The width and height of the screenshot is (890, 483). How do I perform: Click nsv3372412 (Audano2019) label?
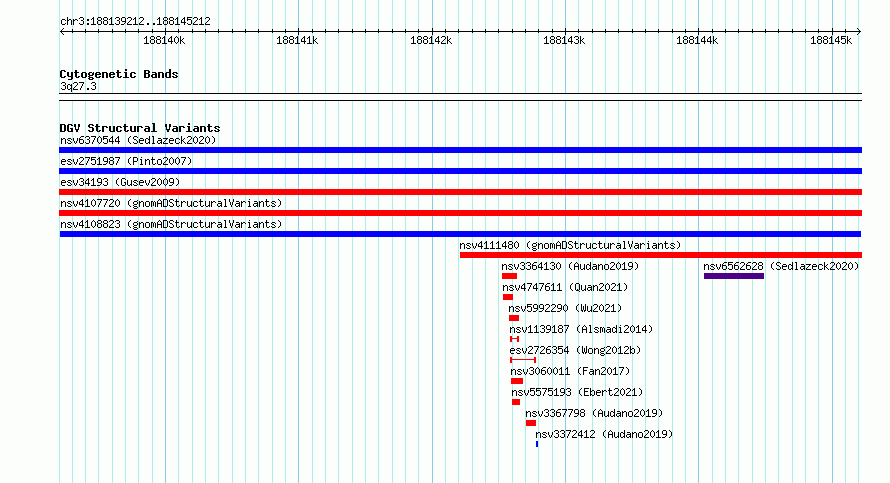pos(604,434)
